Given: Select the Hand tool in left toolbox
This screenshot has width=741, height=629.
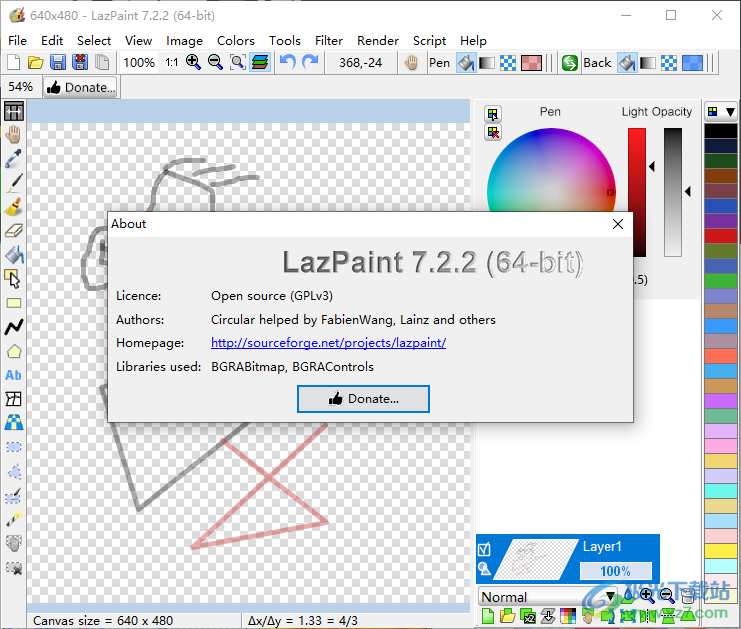Looking at the screenshot, I should coord(14,135).
